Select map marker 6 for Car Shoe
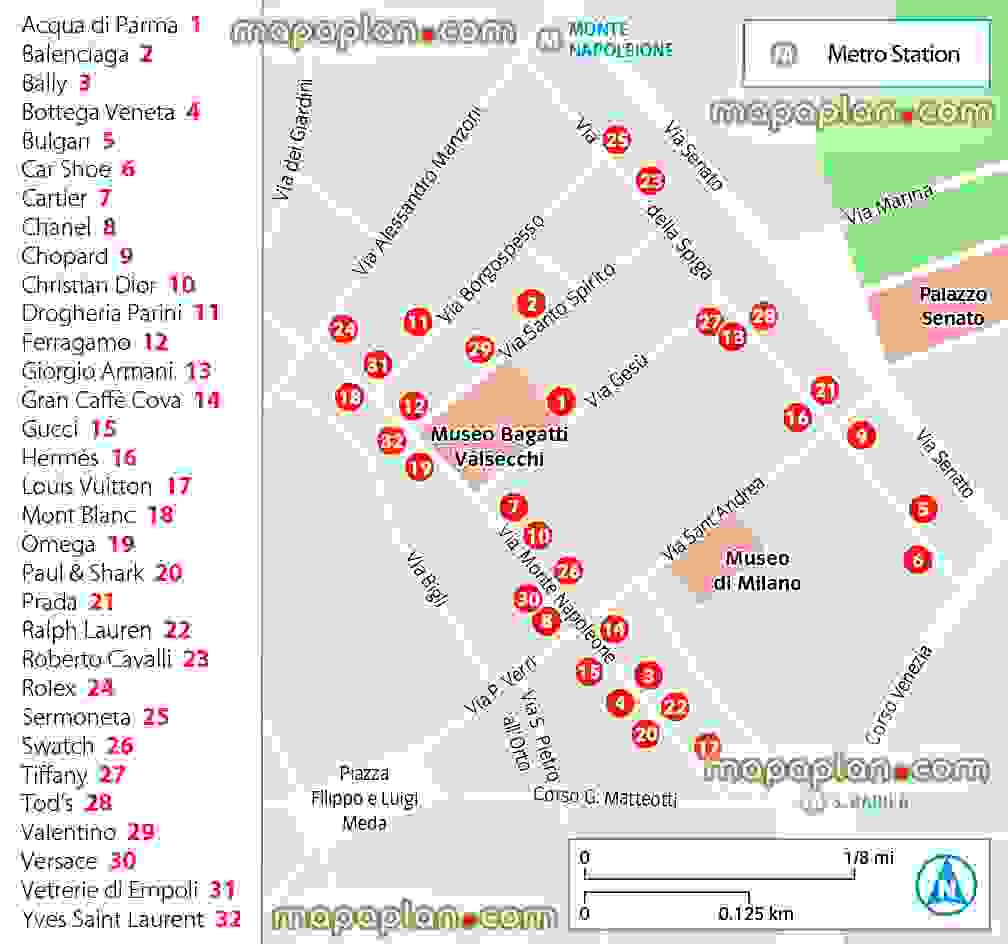 (917, 559)
